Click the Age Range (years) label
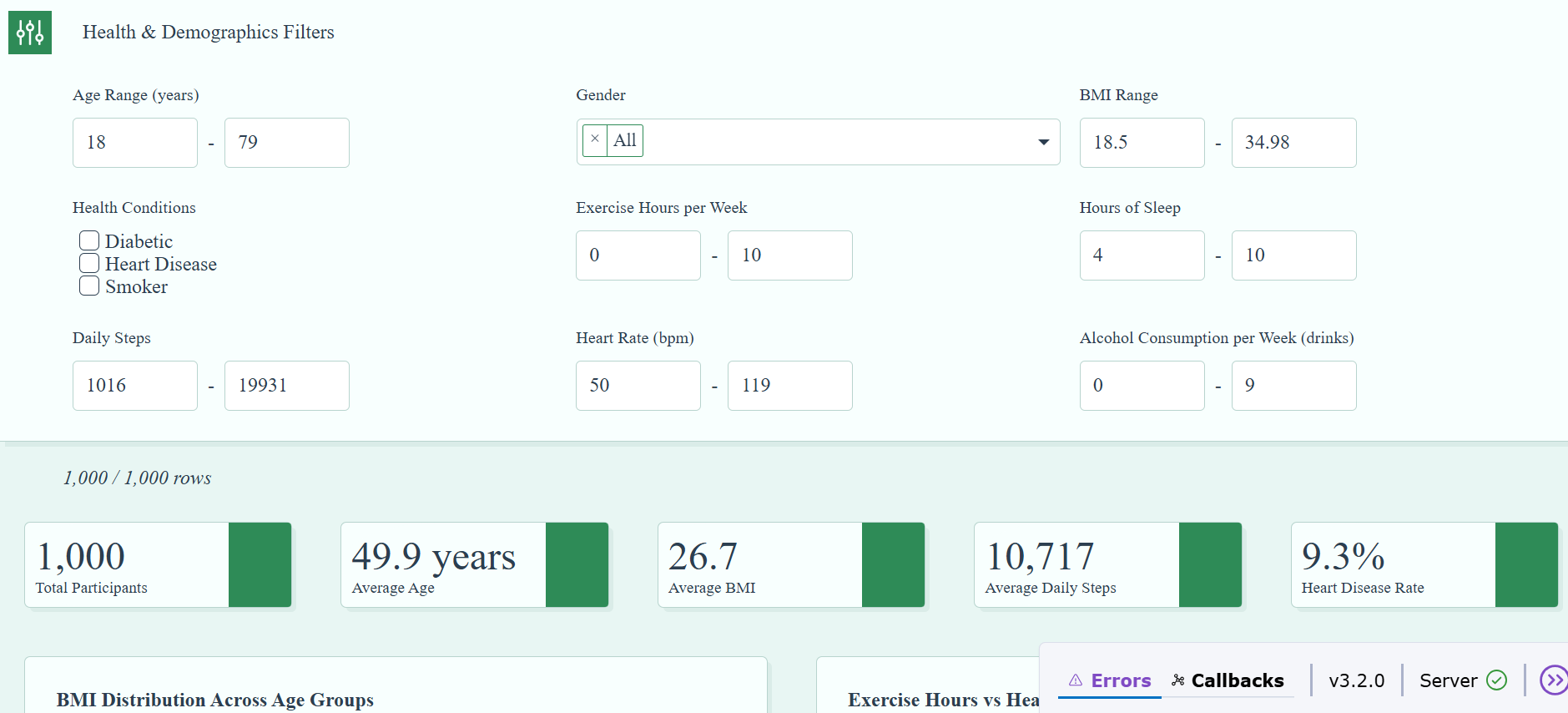The width and height of the screenshot is (1568, 713). tap(136, 95)
